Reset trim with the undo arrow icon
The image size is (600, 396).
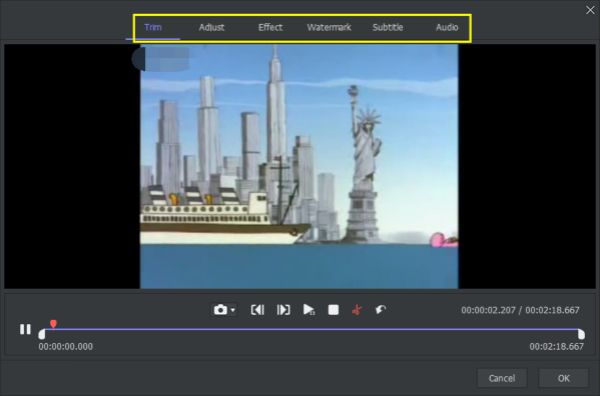(380, 310)
